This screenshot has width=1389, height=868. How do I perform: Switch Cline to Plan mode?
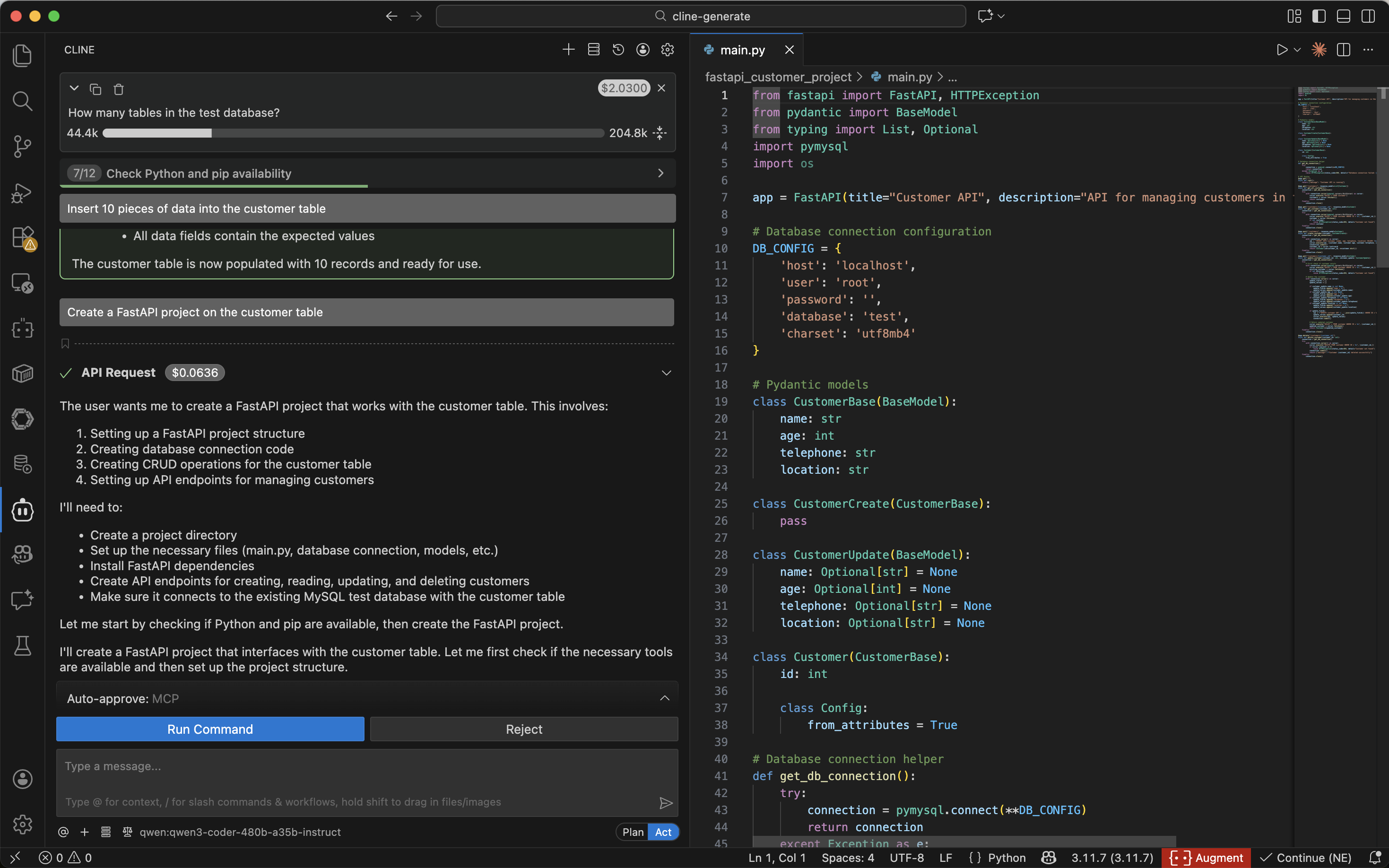633,832
